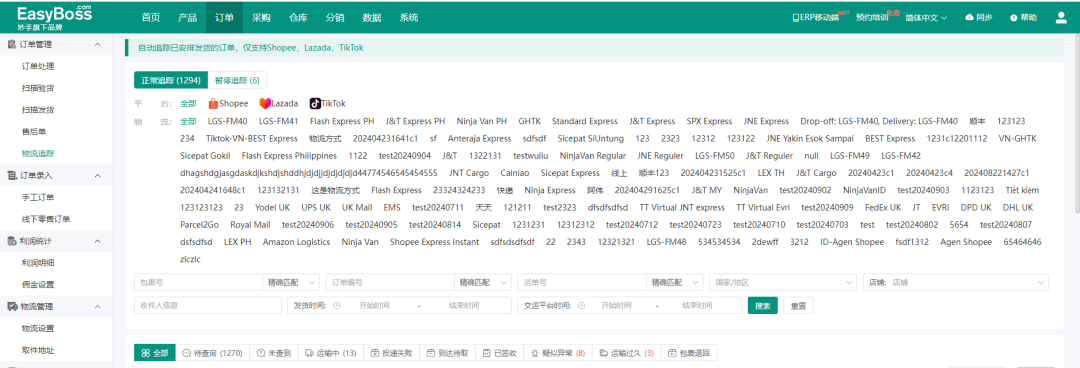Screen dimensions: 1080x368
Task: Open the 采购 top menu
Action: (x=261, y=17)
